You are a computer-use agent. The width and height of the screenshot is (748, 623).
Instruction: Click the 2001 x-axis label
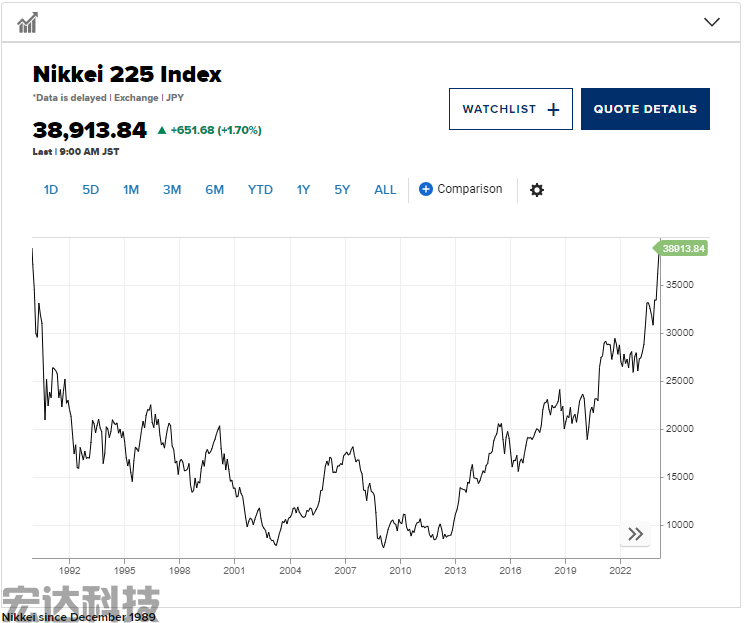234,570
